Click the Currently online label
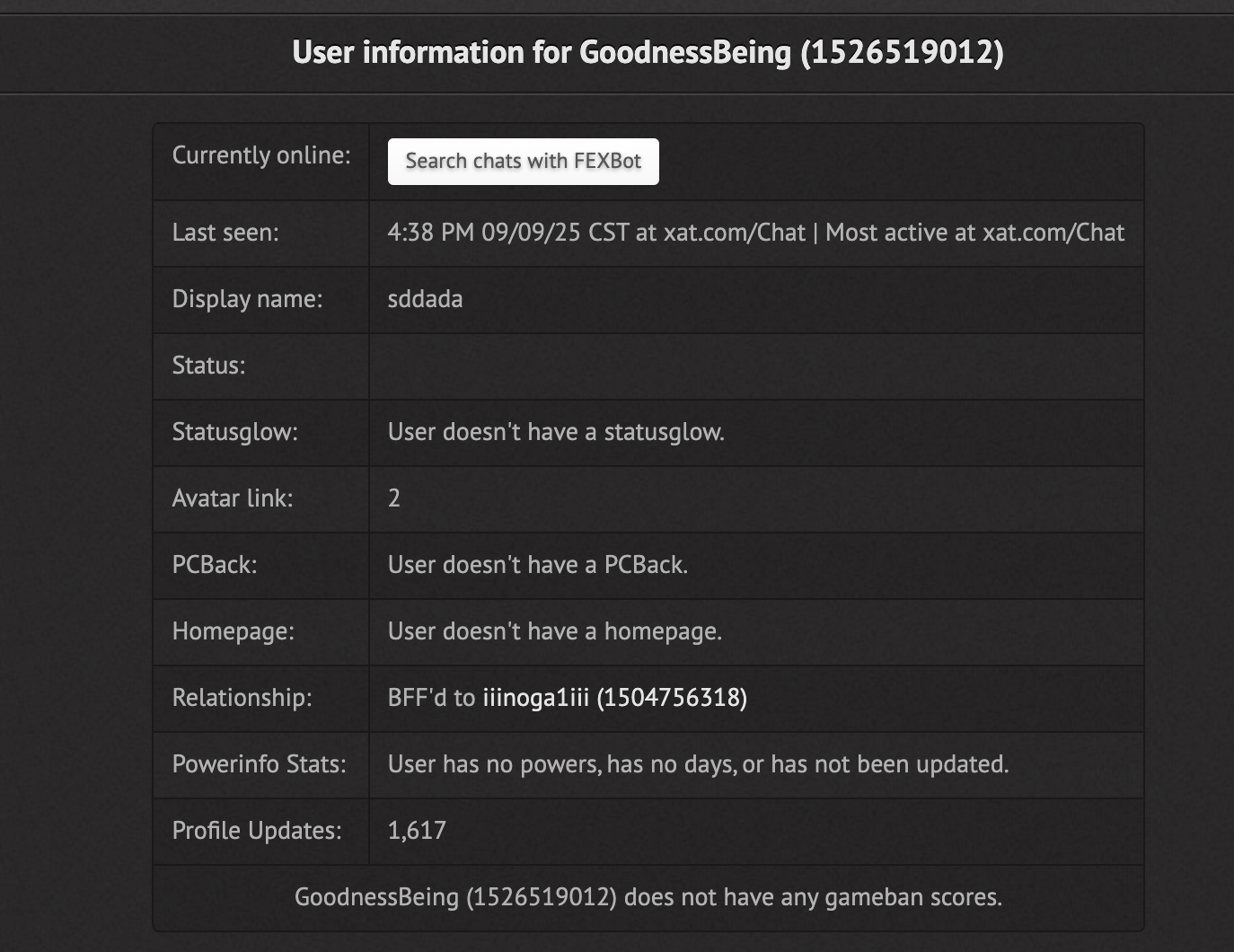The height and width of the screenshot is (952, 1234). 261,155
